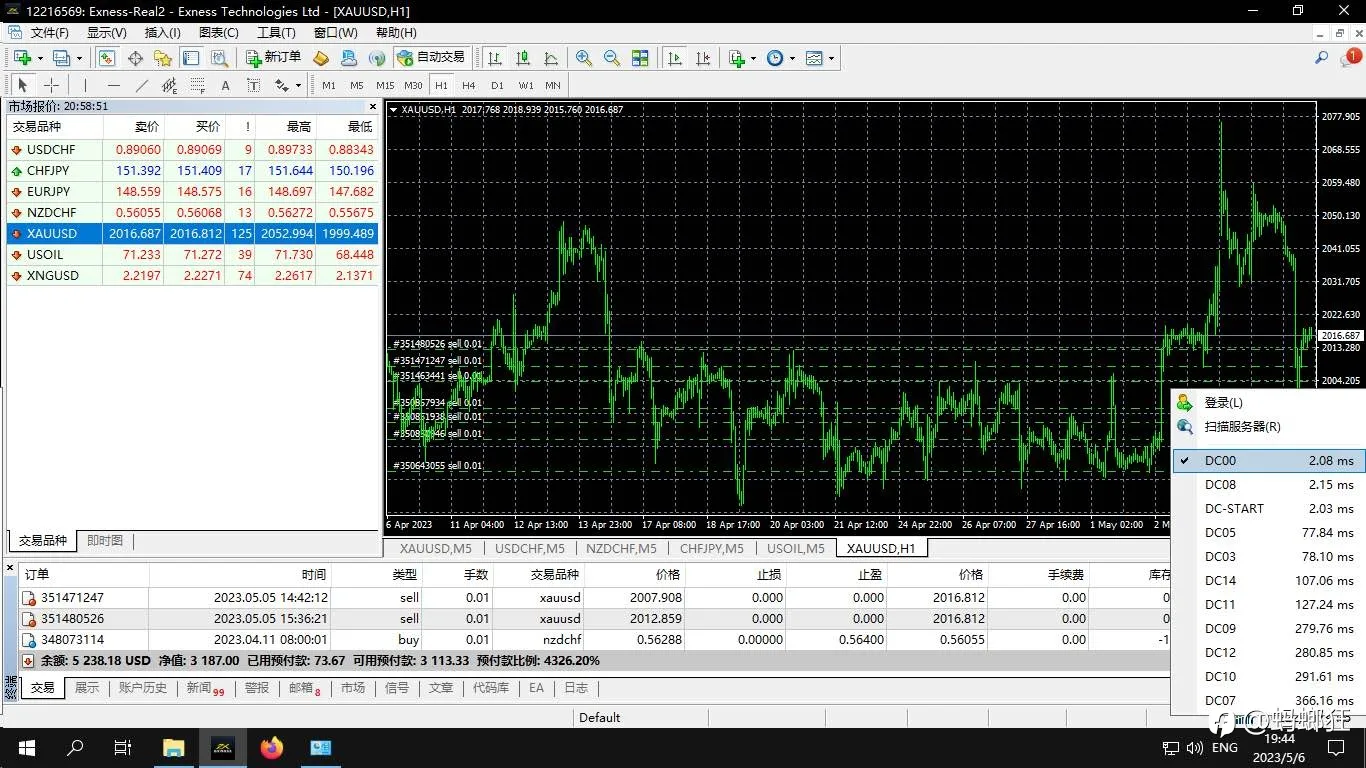This screenshot has height=768, width=1366.
Task: Switch to USDCHF,M5 chart tab
Action: (x=530, y=548)
